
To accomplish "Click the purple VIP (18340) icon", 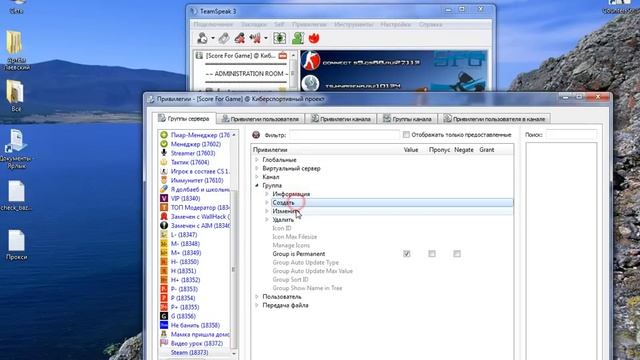I will 164,198.
